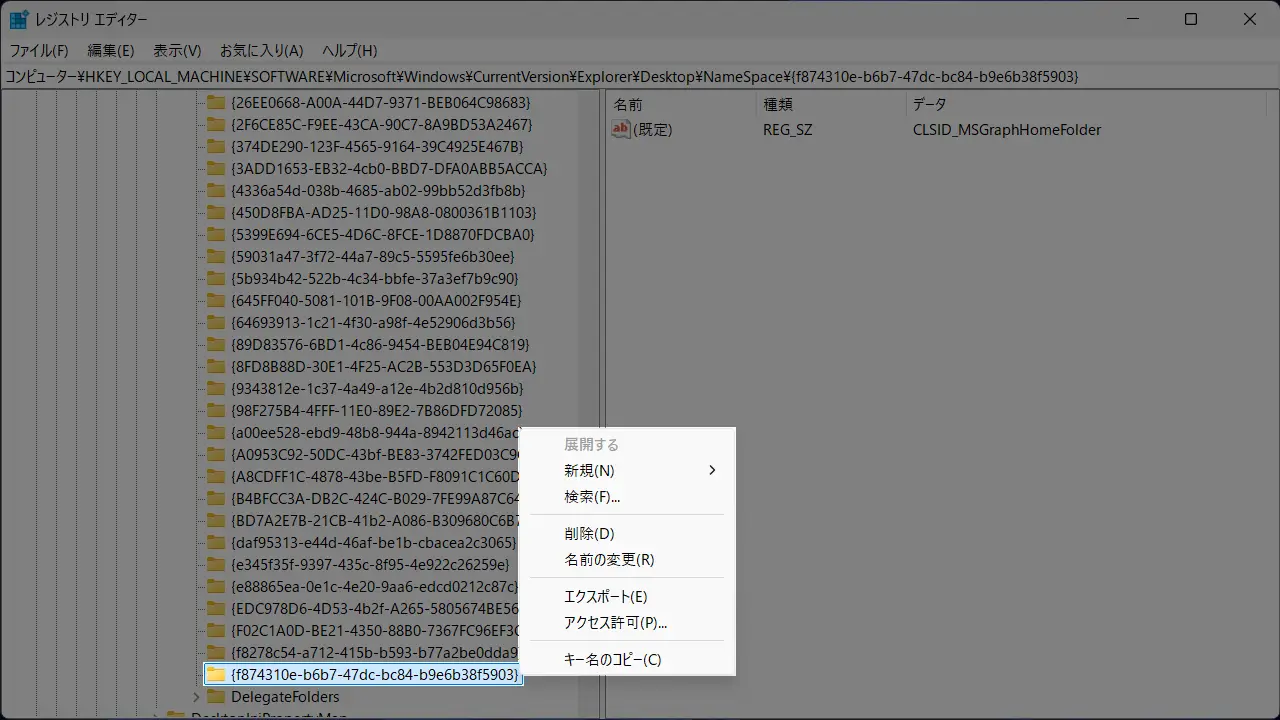Click the Registry Editor app icon in title bar
1280x720 pixels.
(19, 20)
